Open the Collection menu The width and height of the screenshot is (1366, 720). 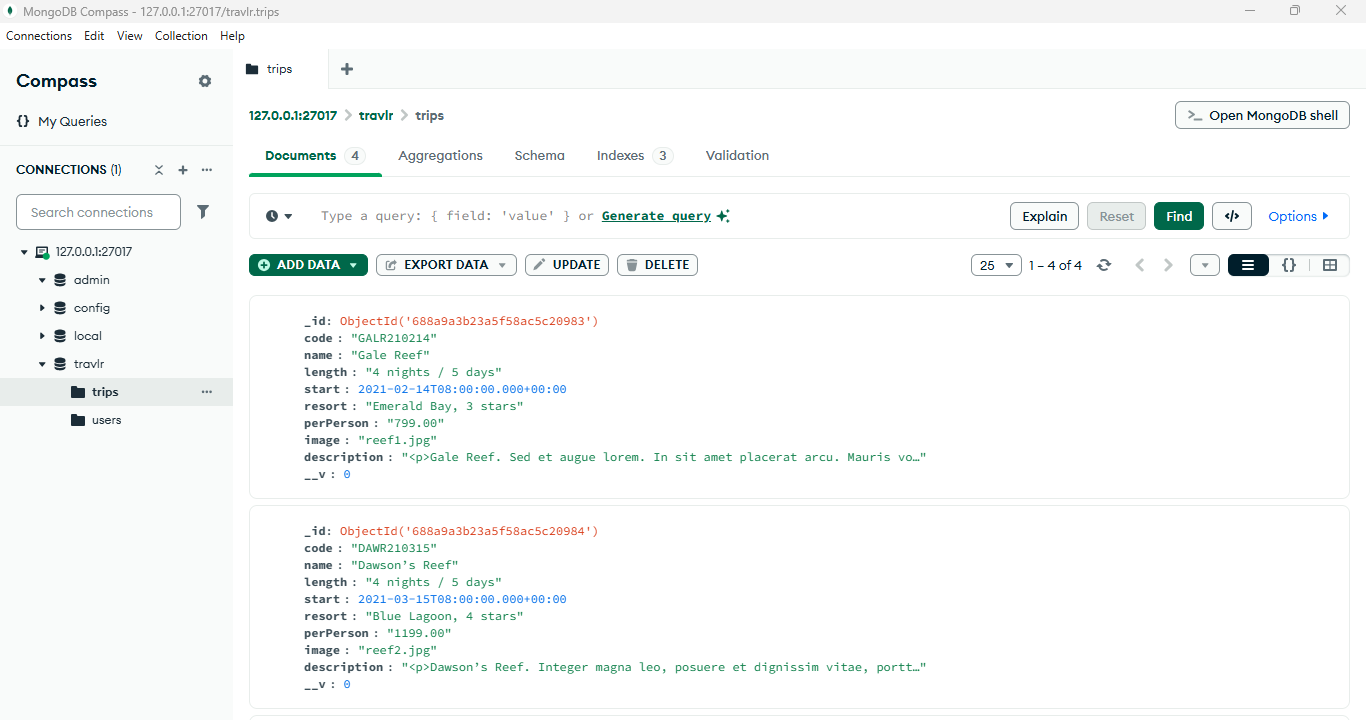pos(181,36)
